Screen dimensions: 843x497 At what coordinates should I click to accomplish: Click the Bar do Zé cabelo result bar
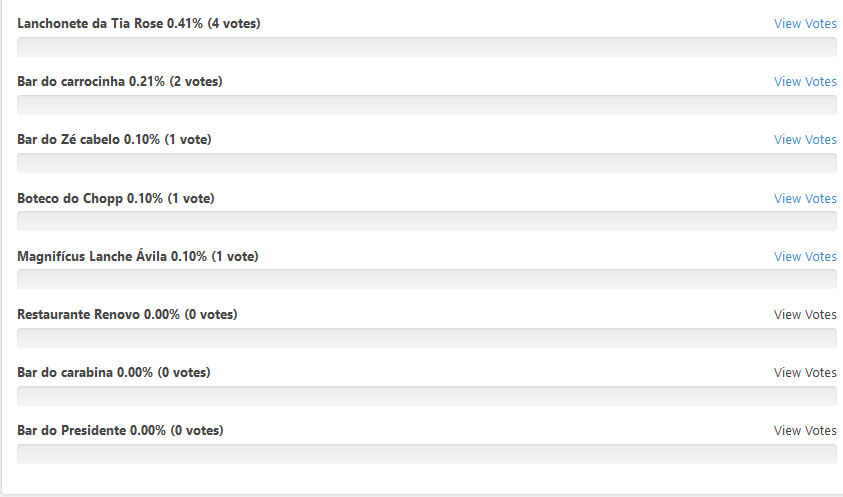[427, 164]
